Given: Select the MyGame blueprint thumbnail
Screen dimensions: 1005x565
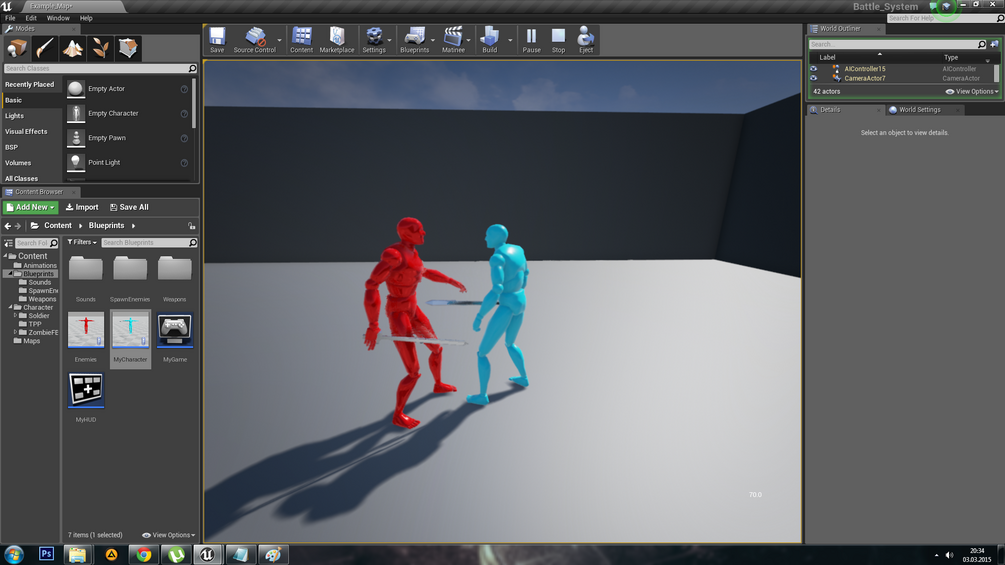Looking at the screenshot, I should pyautogui.click(x=175, y=331).
